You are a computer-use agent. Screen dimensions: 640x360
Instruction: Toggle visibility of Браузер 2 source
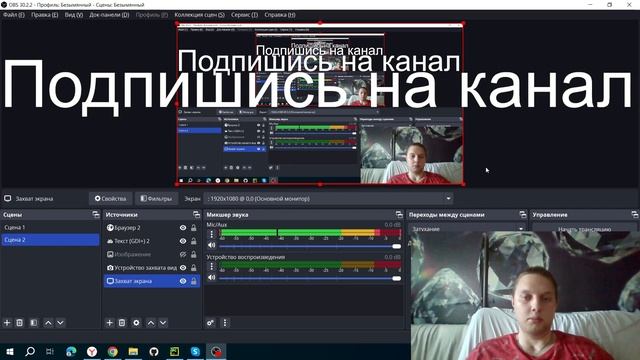(183, 228)
